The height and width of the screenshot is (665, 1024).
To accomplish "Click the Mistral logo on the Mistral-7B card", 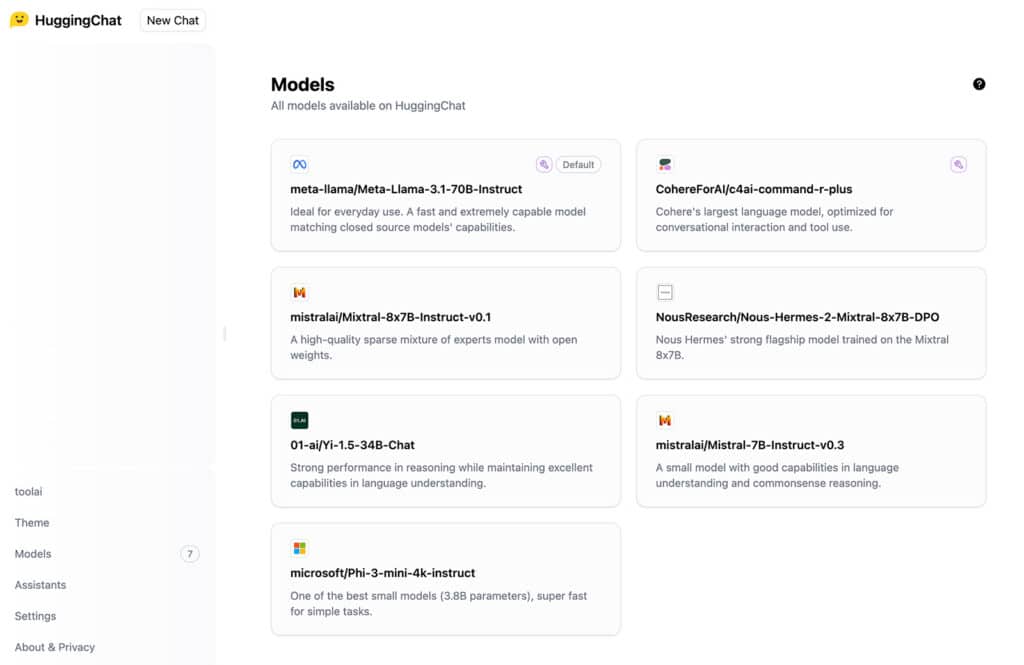I will pos(665,420).
